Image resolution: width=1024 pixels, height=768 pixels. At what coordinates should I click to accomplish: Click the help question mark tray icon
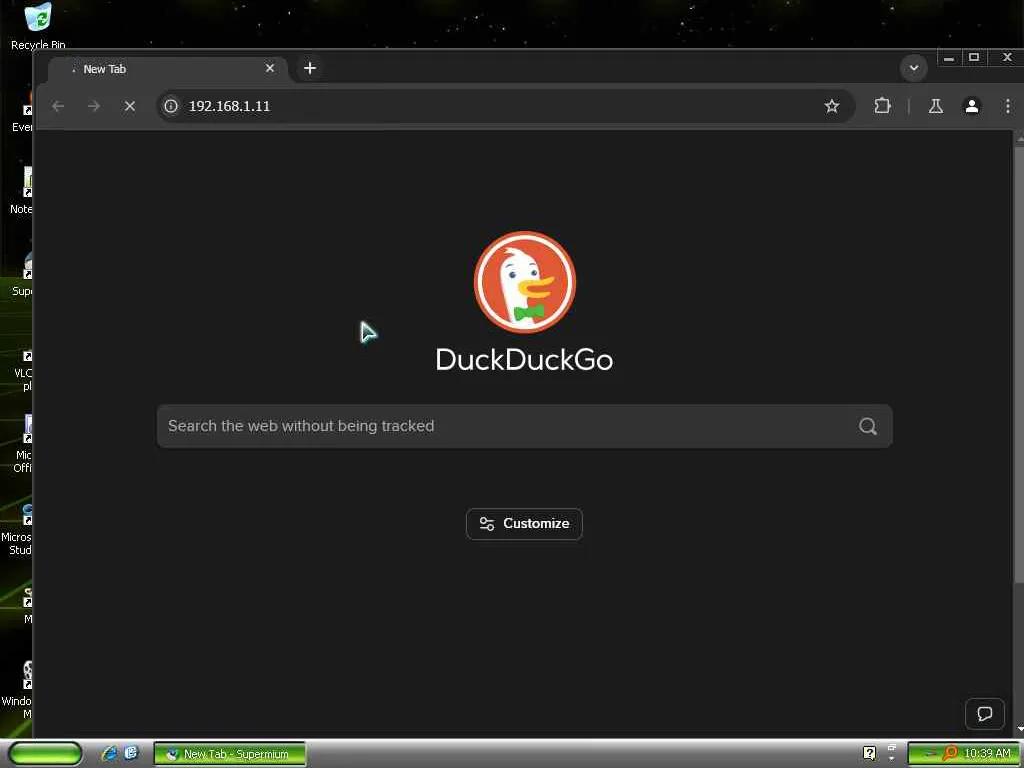[869, 754]
